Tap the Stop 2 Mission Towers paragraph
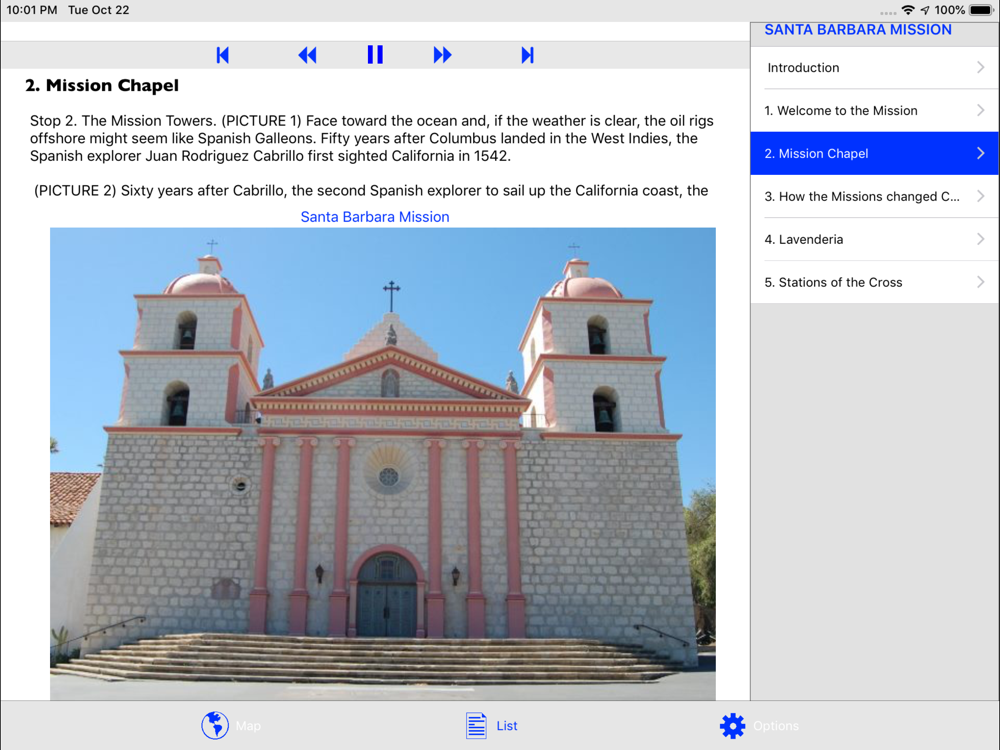1000x750 pixels. click(372, 138)
